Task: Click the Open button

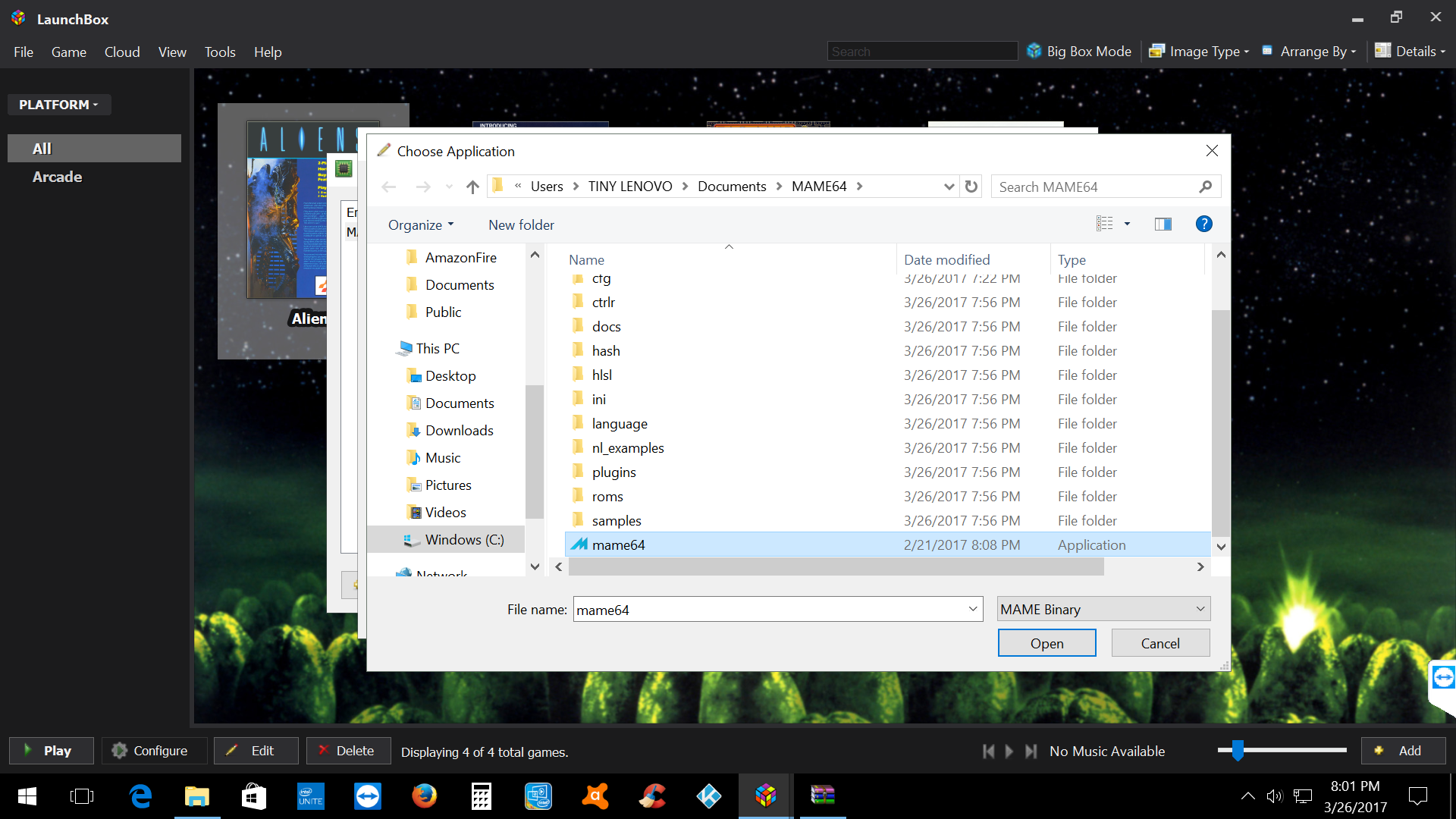Action: pos(1046,643)
